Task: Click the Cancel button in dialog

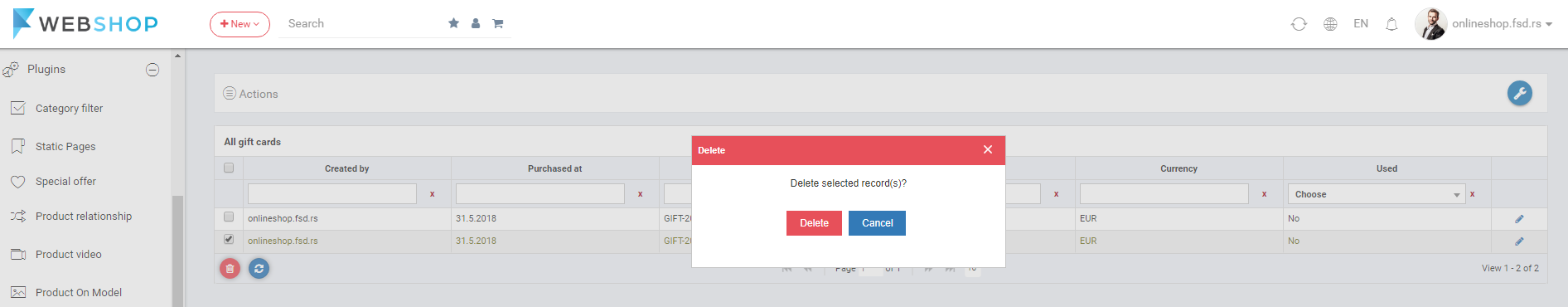Action: tap(877, 223)
